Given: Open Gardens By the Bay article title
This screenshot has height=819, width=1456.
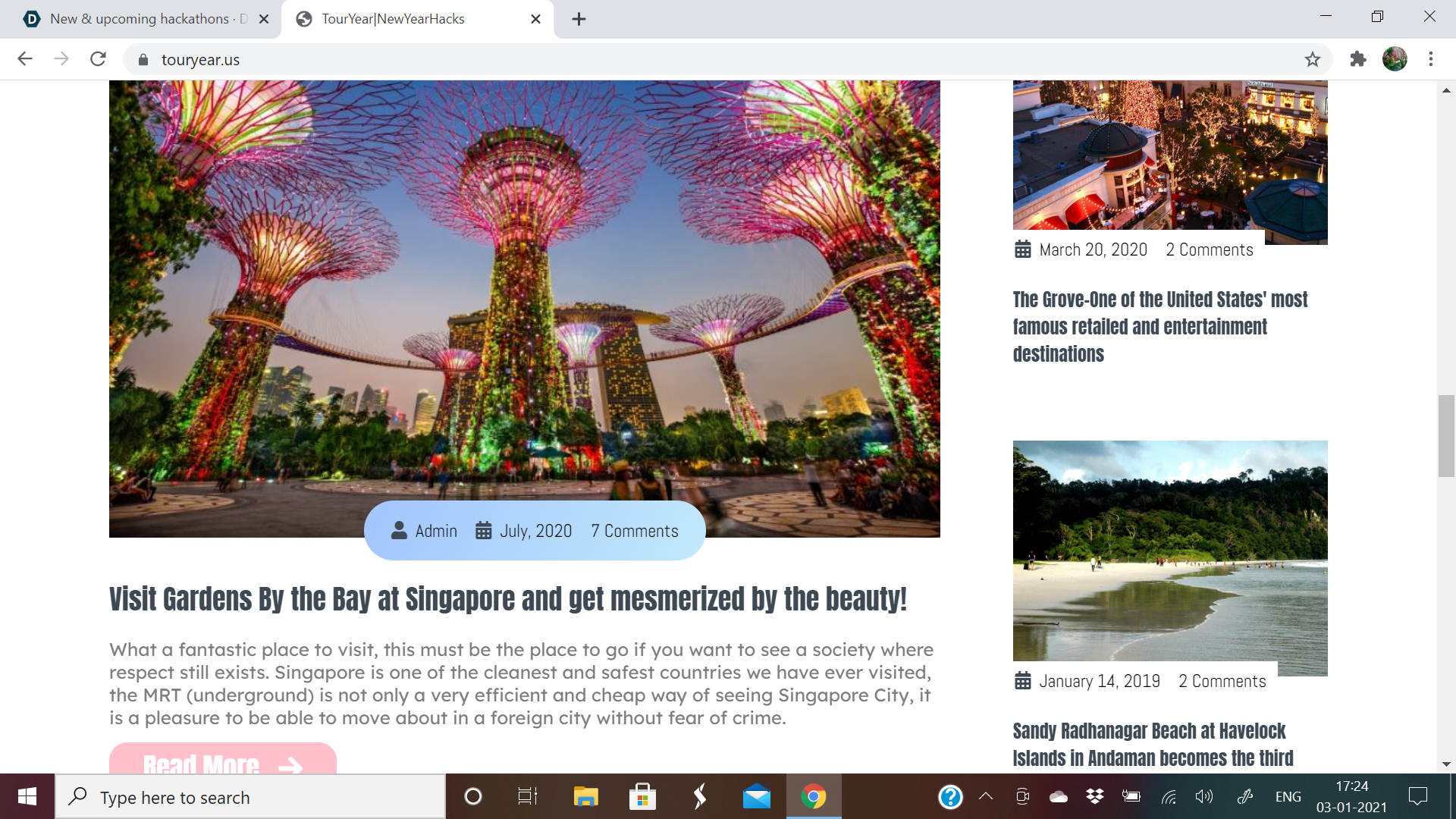Looking at the screenshot, I should pos(507,599).
